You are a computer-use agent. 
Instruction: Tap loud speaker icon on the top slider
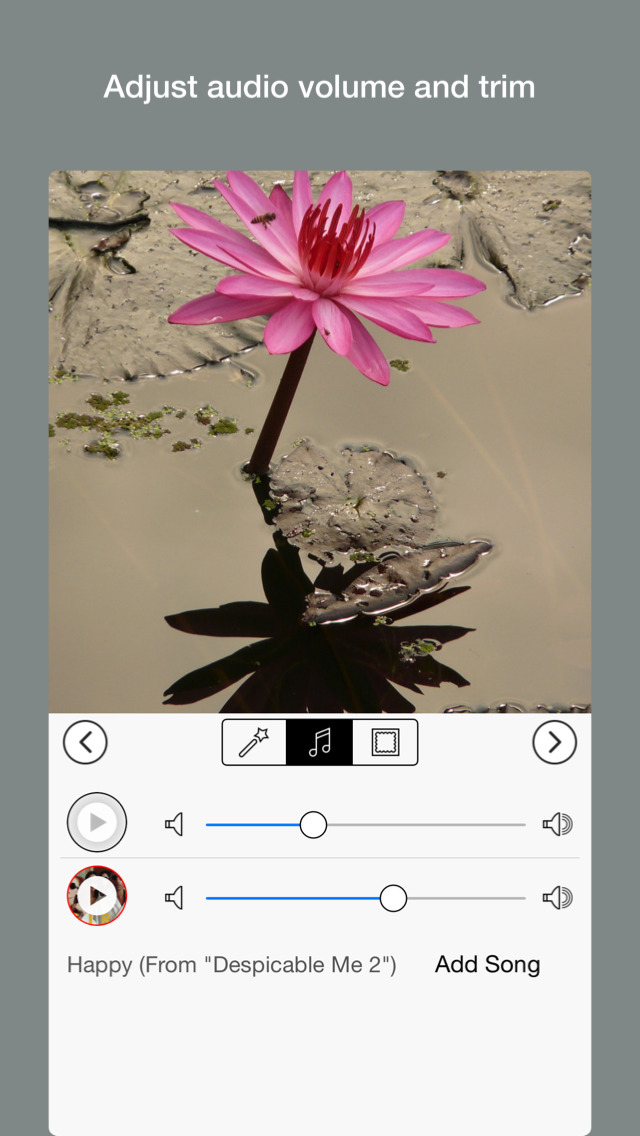tap(557, 824)
